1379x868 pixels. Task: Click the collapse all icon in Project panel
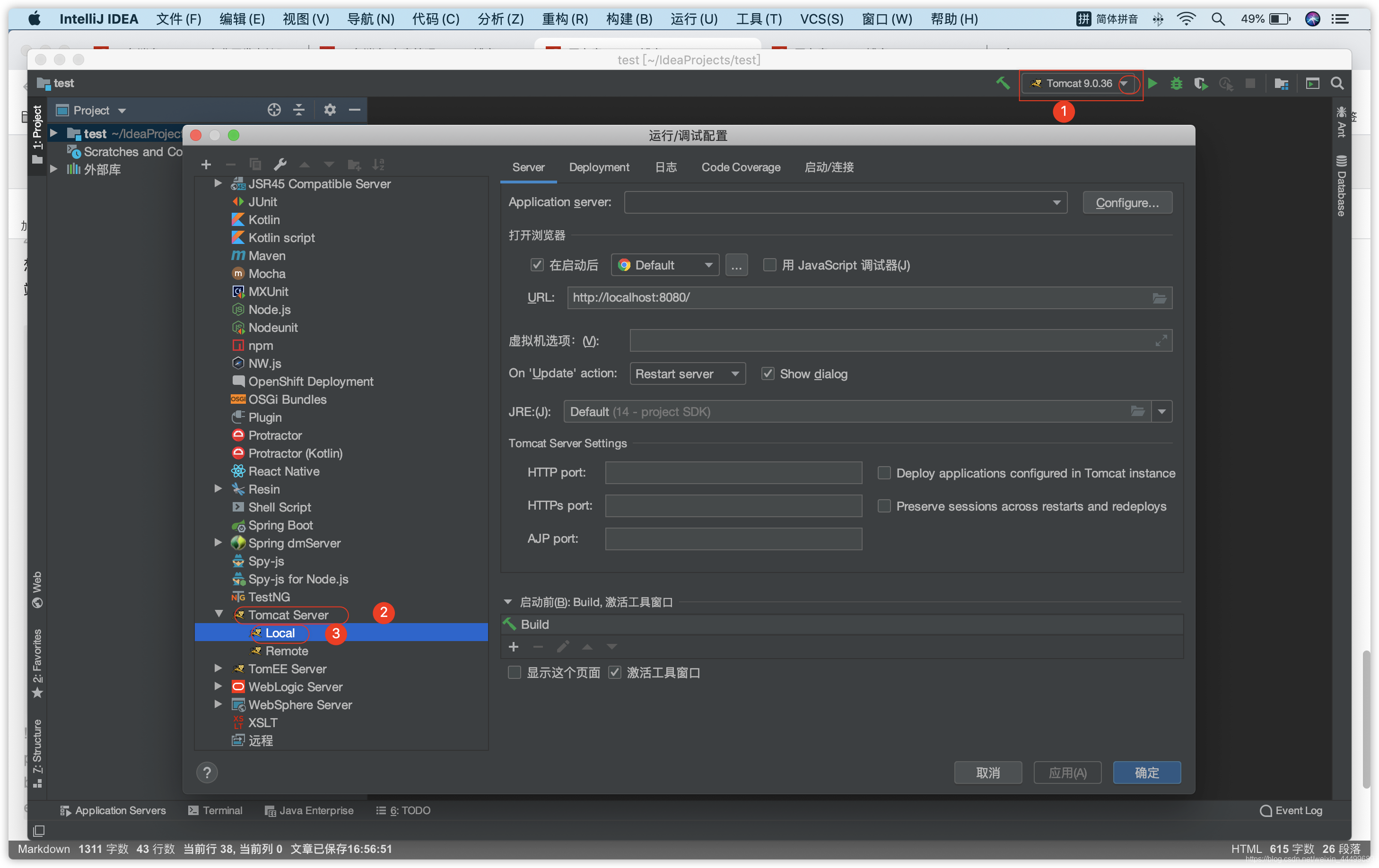[299, 110]
